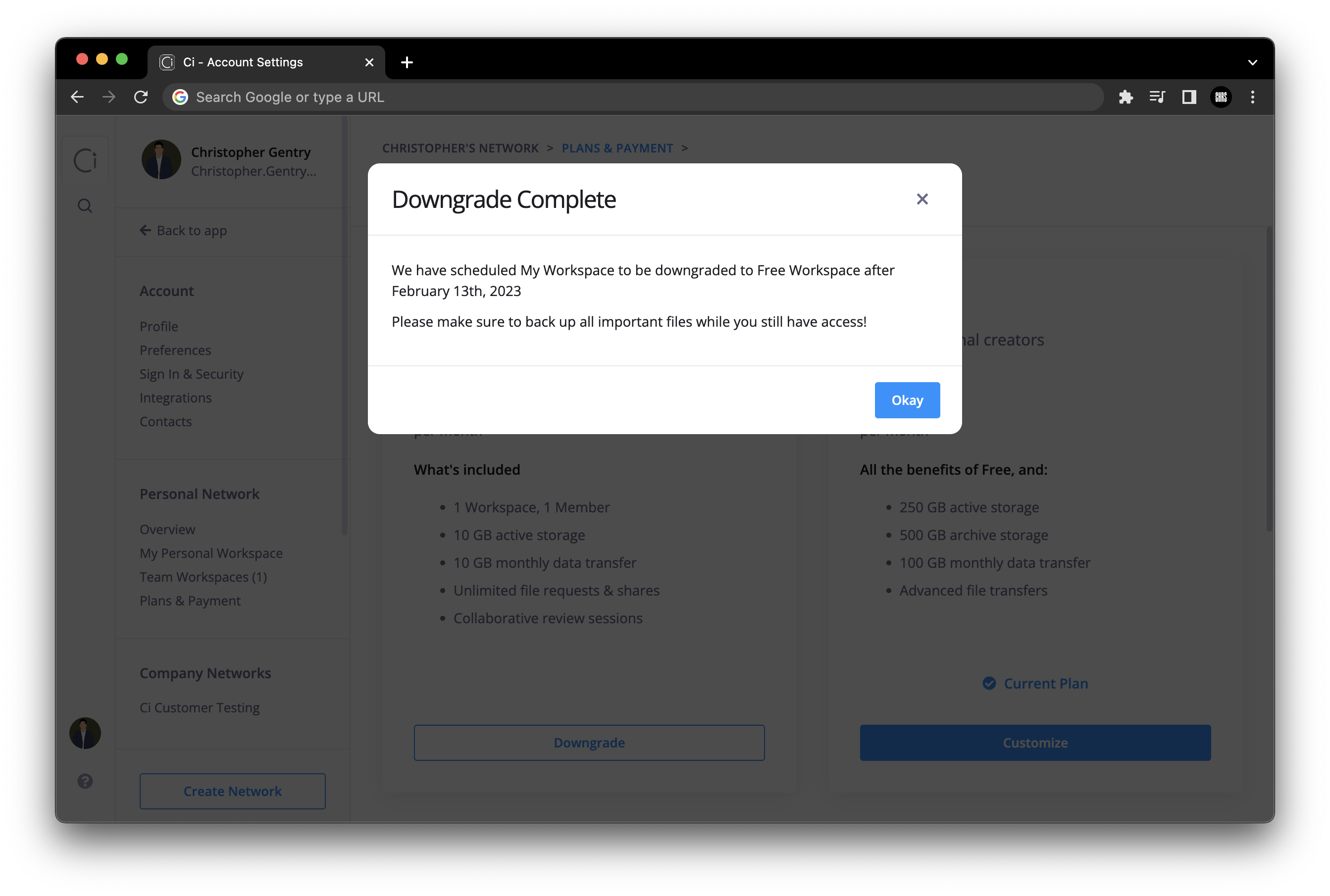
Task: Click the Customize plan button
Action: (1035, 743)
